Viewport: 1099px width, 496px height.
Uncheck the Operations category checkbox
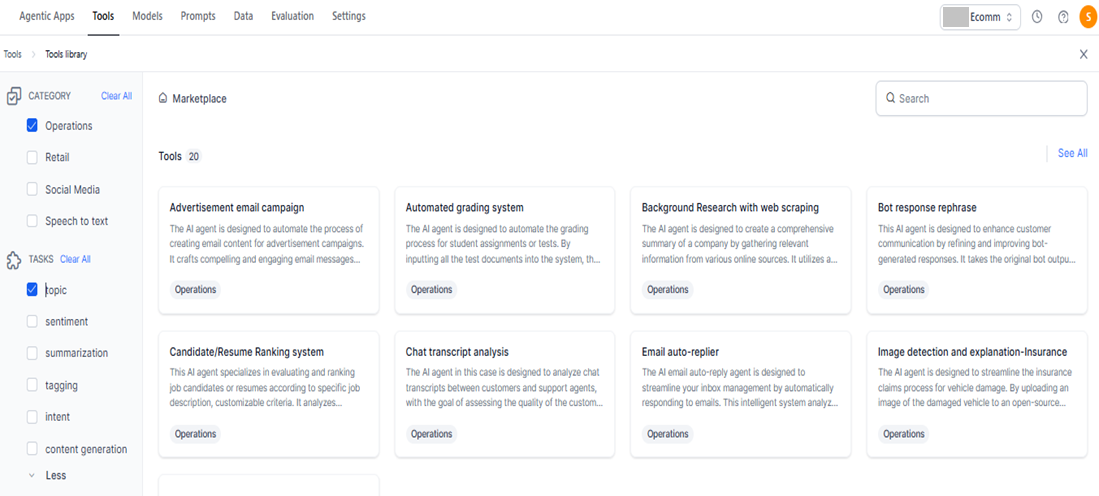tap(32, 126)
